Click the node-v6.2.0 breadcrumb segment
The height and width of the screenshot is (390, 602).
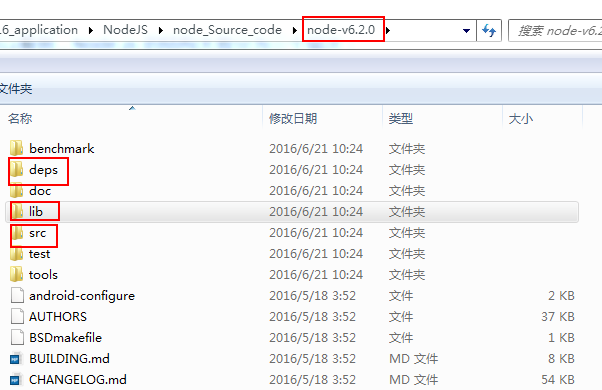(x=341, y=30)
